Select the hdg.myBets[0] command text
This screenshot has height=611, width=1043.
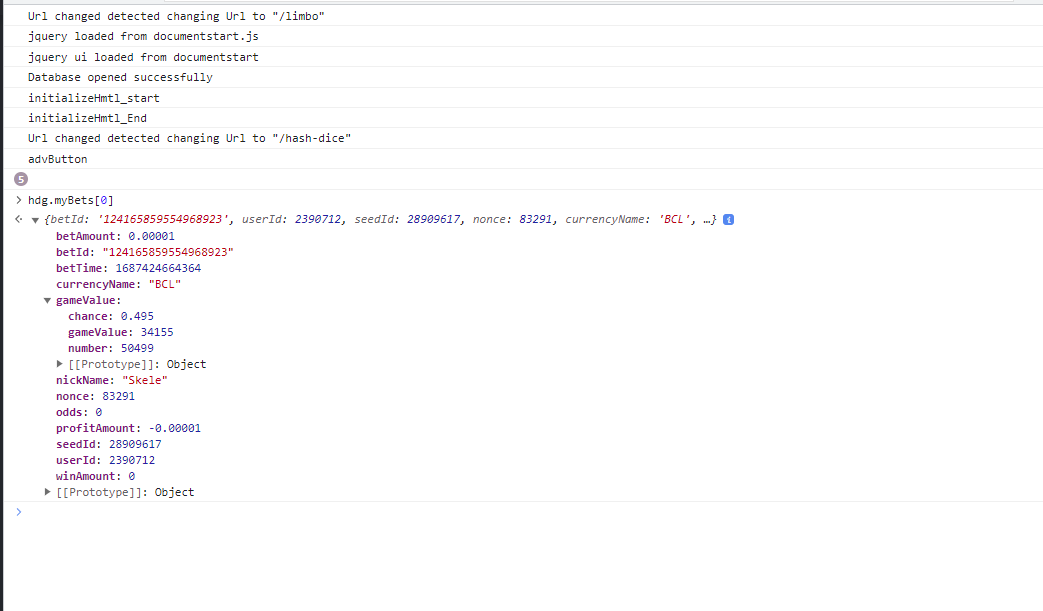click(77, 200)
